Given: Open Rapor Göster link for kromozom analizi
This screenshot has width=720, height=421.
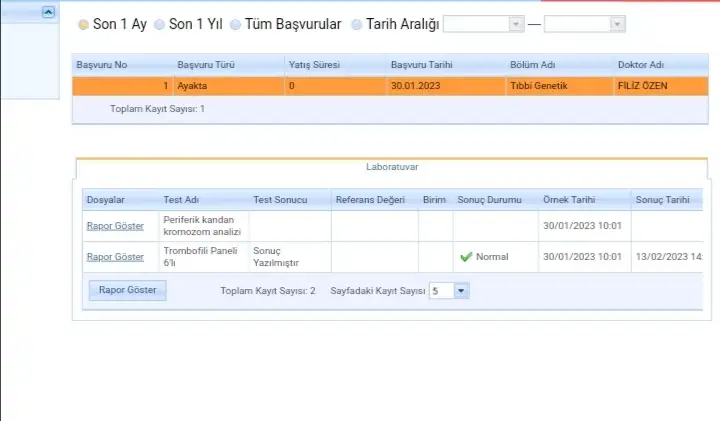Looking at the screenshot, I should pos(115,226).
